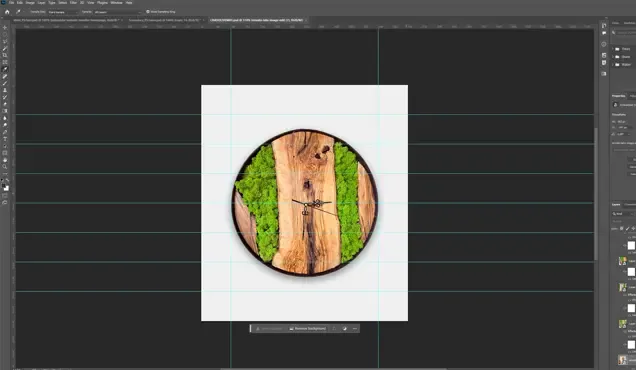The width and height of the screenshot is (636, 370).
Task: Select the Gradient tool
Action: point(5,111)
